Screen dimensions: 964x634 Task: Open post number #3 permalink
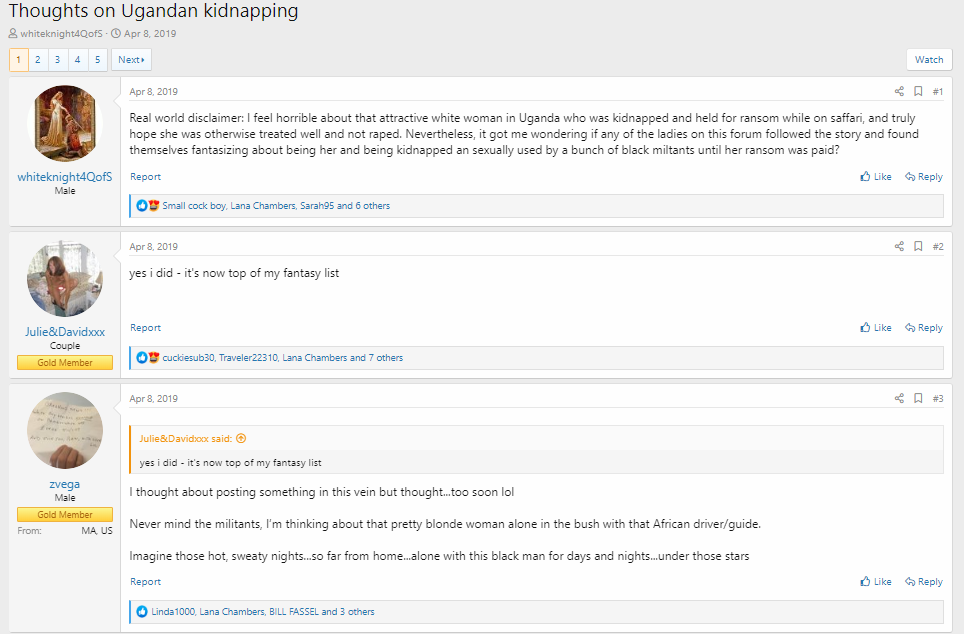(x=938, y=398)
